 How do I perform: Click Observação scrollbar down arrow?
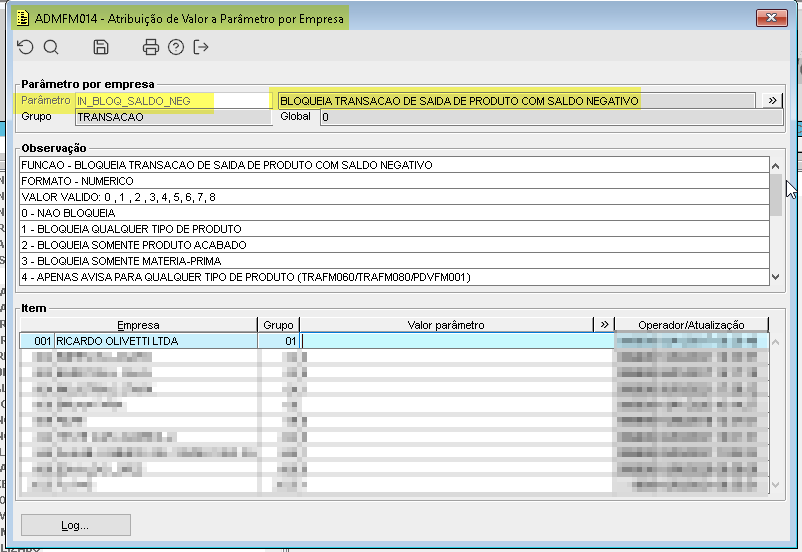pos(776,277)
